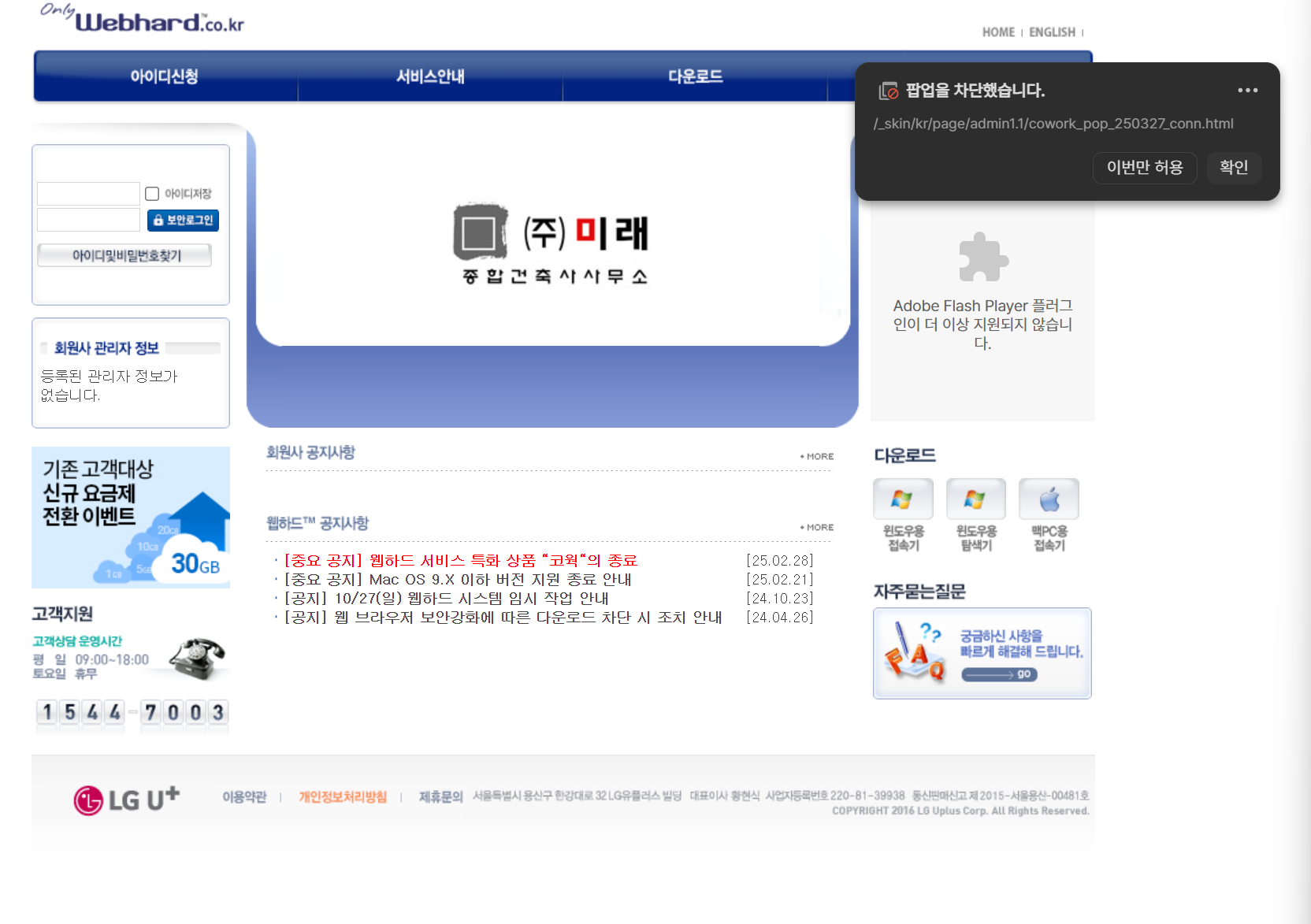
Task: Open browser security download block notice
Action: (x=503, y=617)
